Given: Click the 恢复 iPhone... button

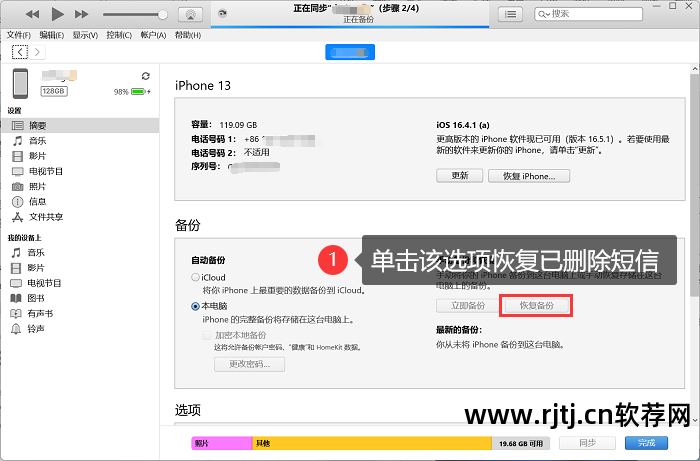Looking at the screenshot, I should coord(529,176).
